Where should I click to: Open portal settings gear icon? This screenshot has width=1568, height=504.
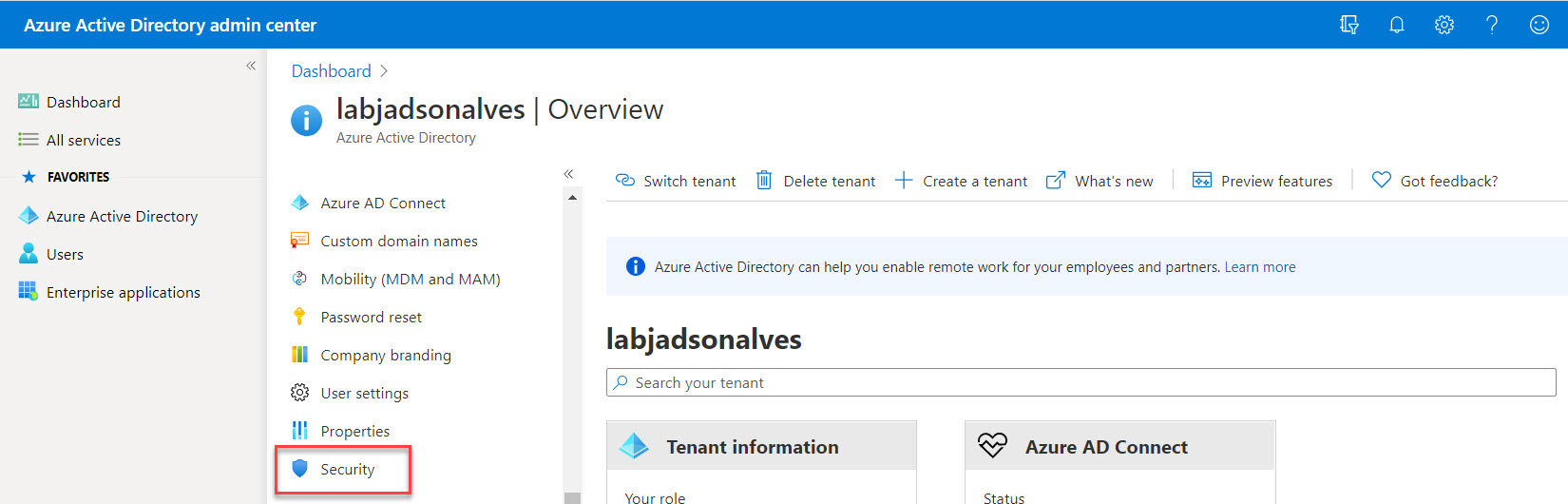1444,25
